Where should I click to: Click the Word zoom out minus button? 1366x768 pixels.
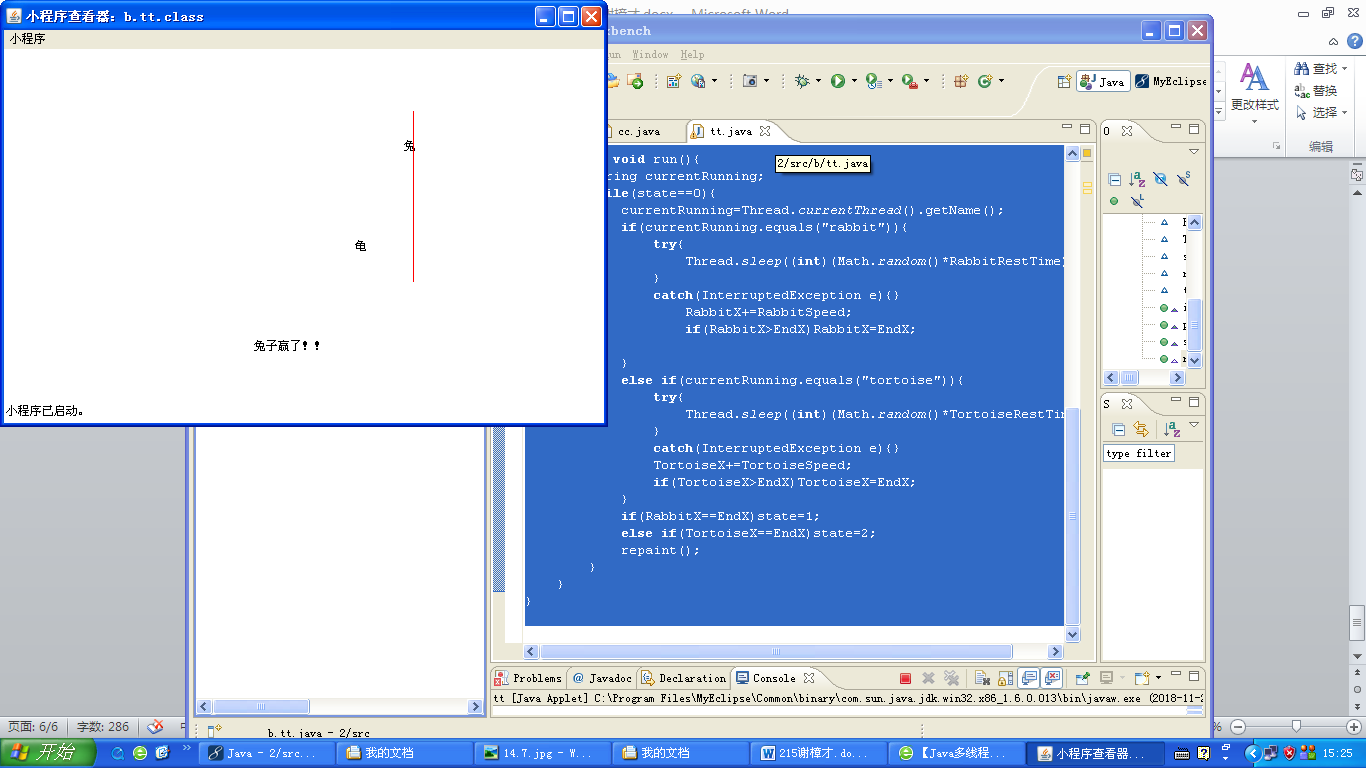[x=1238, y=727]
